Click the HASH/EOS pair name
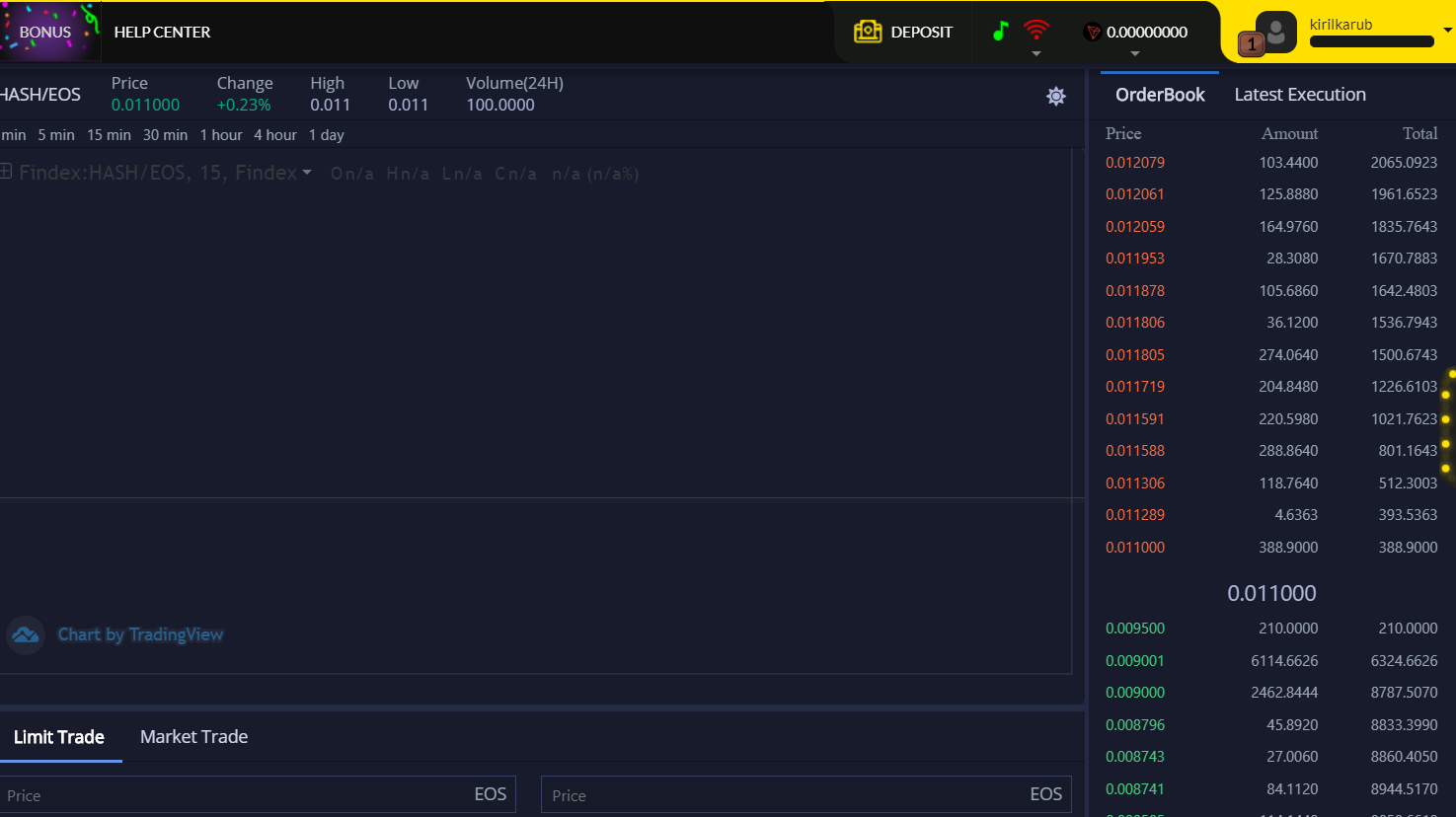The image size is (1456, 817). point(40,95)
